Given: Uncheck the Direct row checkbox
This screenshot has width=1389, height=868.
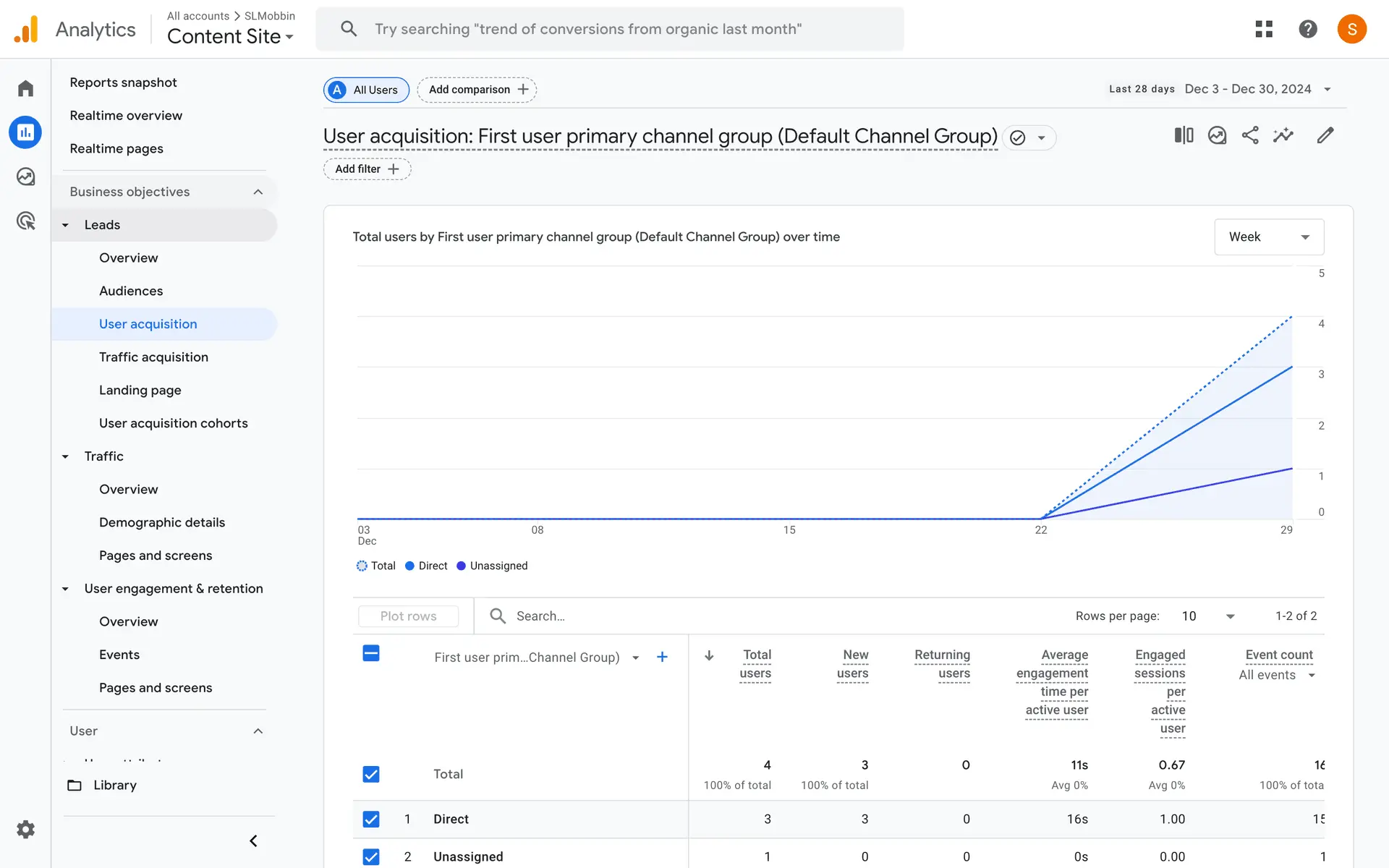Looking at the screenshot, I should (x=371, y=819).
